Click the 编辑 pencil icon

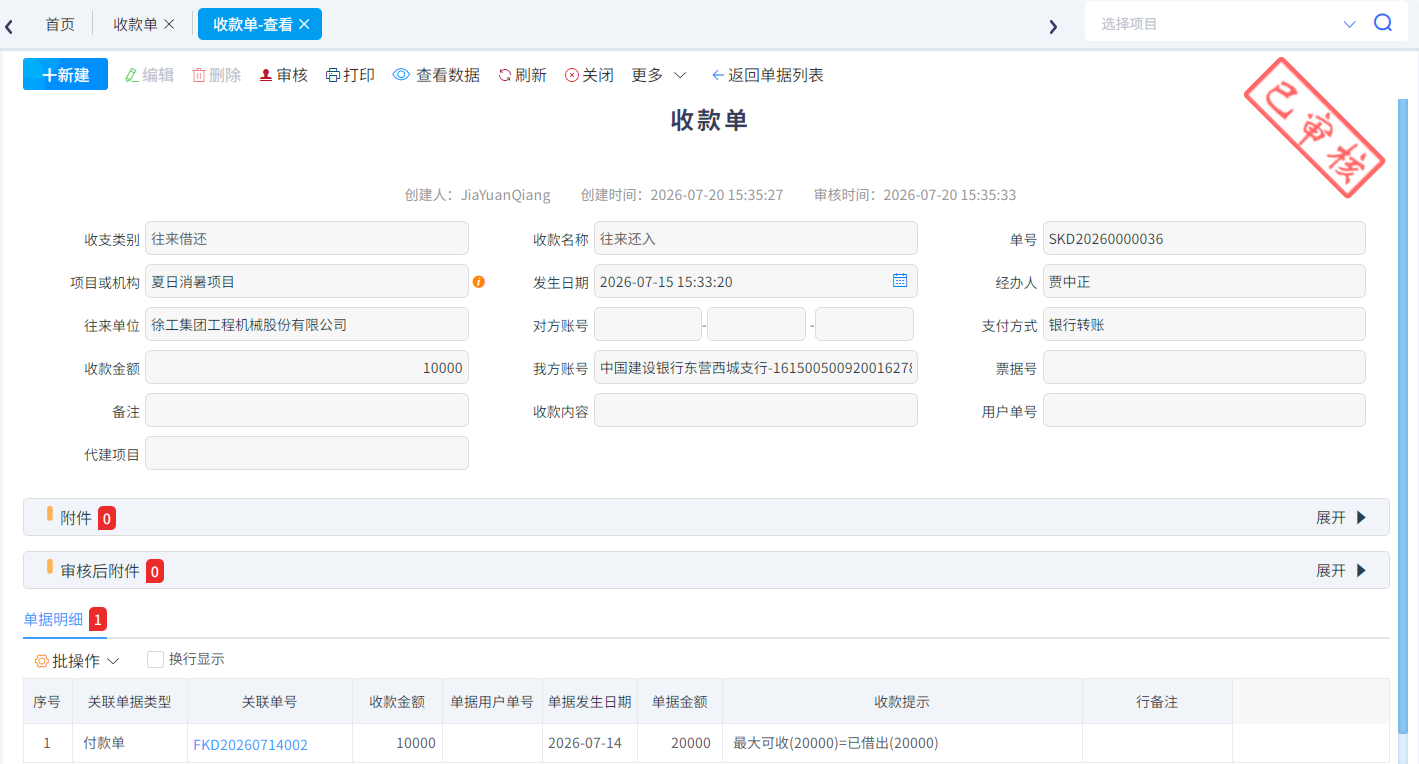click(x=131, y=75)
